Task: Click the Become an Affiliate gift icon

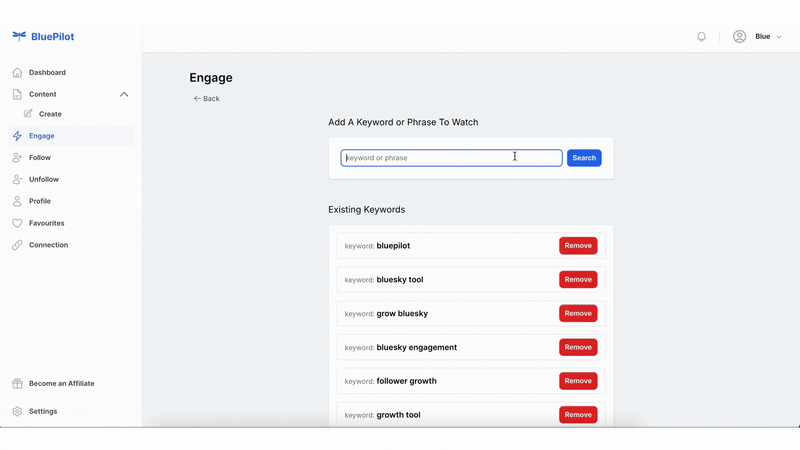Action: pyautogui.click(x=17, y=383)
